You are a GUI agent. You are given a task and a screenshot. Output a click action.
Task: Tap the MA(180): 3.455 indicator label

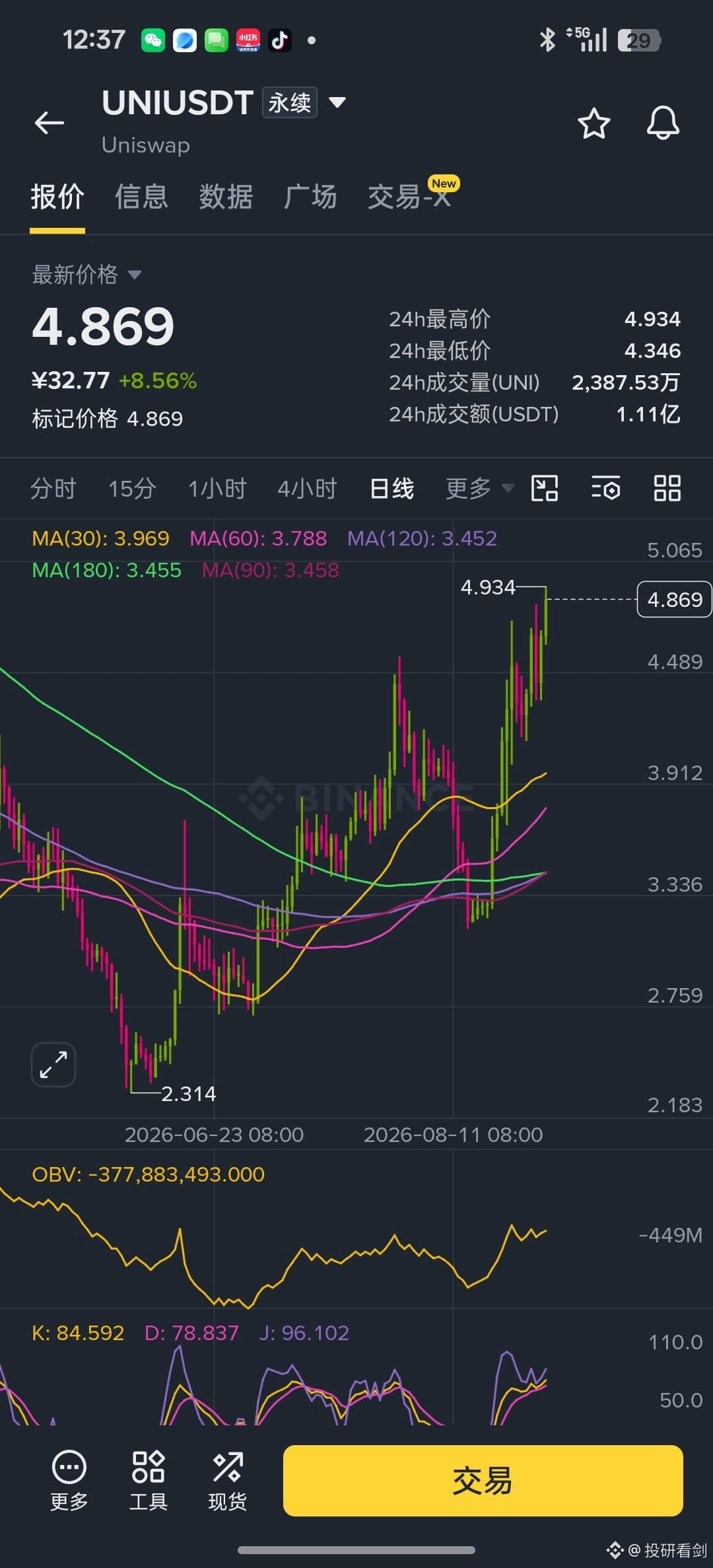pyautogui.click(x=107, y=570)
